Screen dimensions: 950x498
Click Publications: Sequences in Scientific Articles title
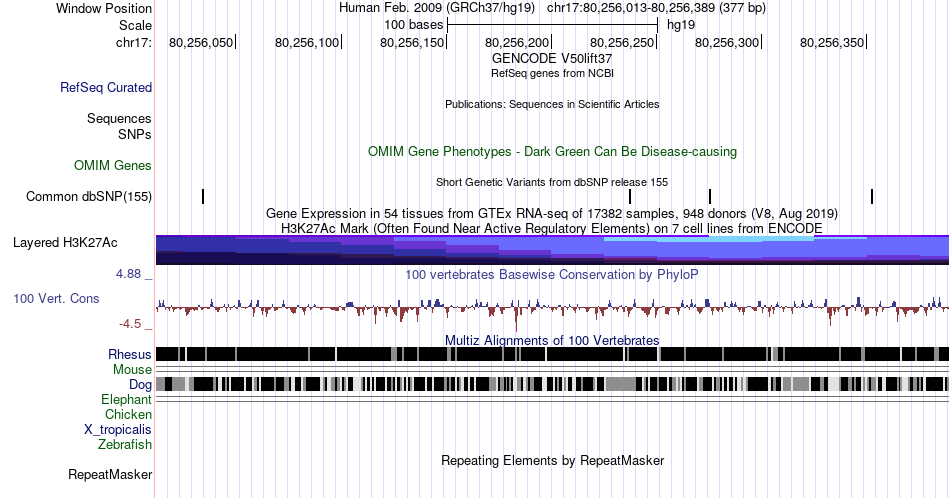[552, 104]
